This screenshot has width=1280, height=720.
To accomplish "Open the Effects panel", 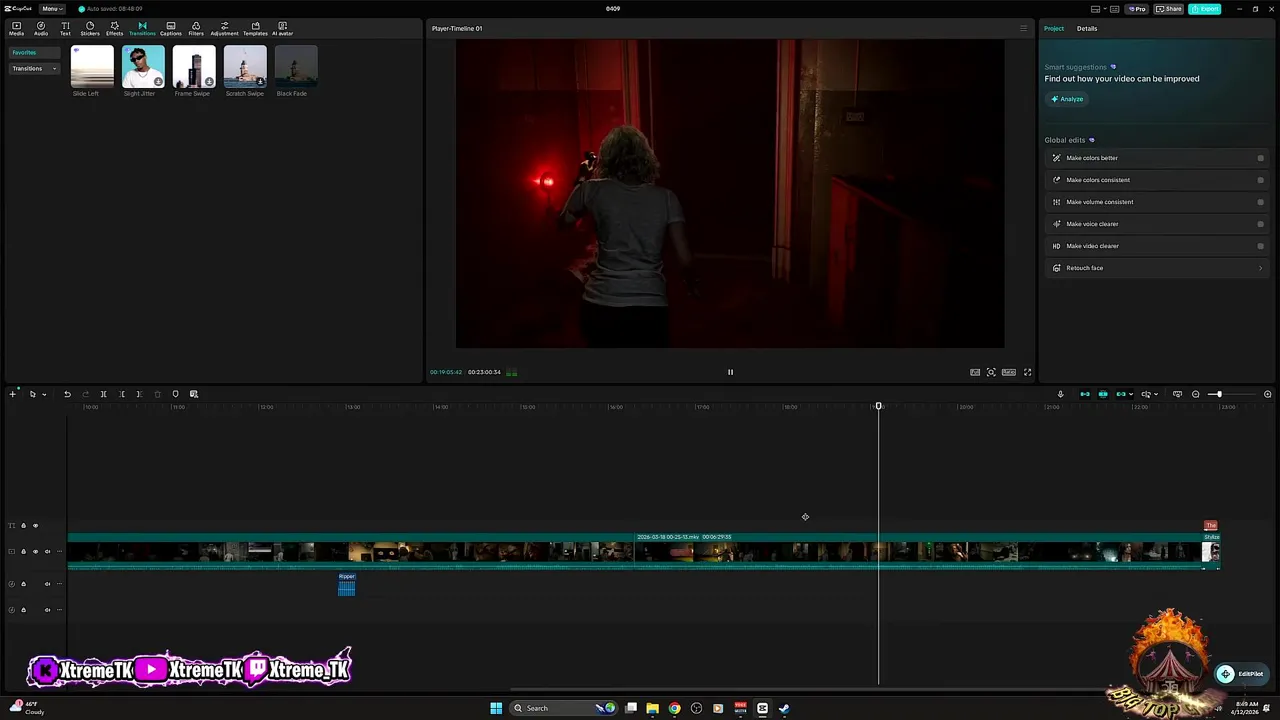I will (114, 28).
